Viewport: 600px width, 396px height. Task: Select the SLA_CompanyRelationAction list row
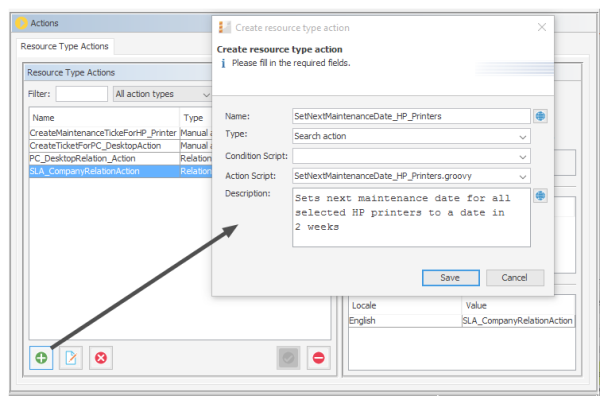(x=121, y=171)
